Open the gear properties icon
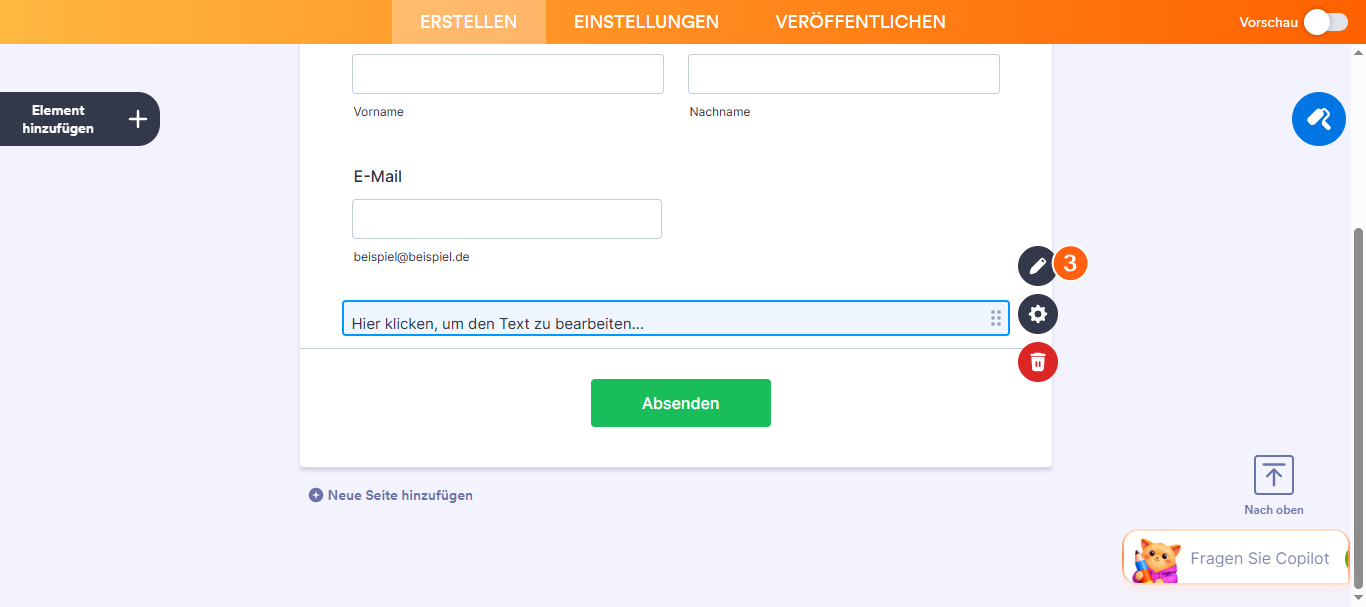 pos(1038,314)
